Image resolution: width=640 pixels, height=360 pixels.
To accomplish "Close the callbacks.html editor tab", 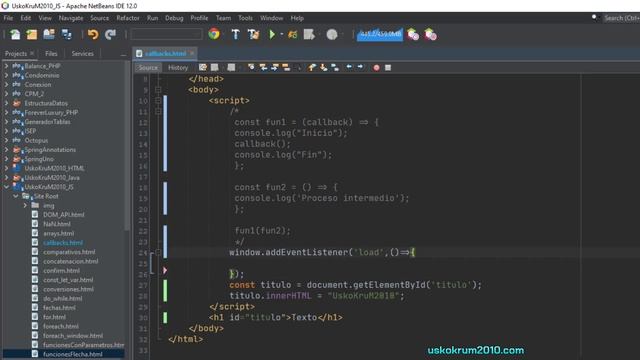I will click(x=192, y=53).
